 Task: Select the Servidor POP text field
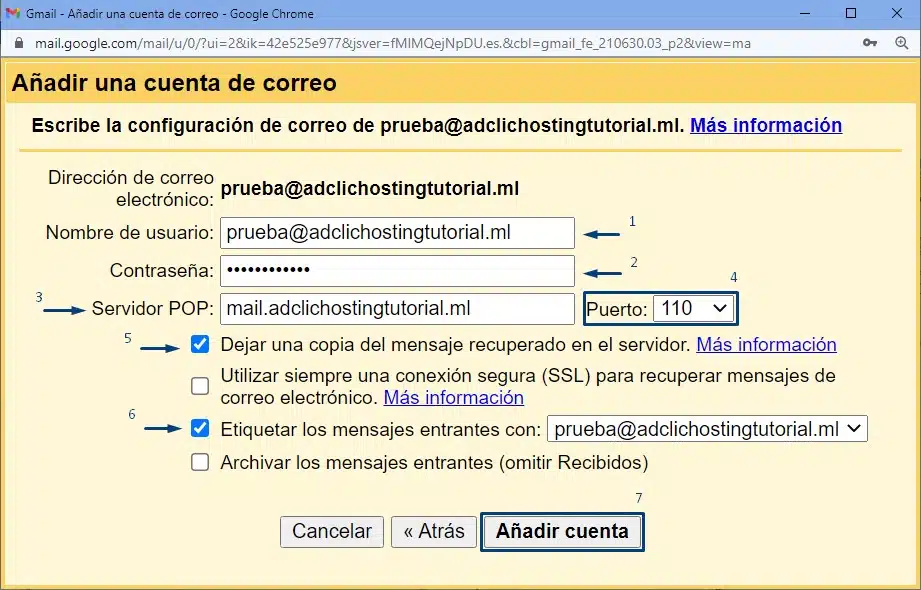[x=397, y=308]
